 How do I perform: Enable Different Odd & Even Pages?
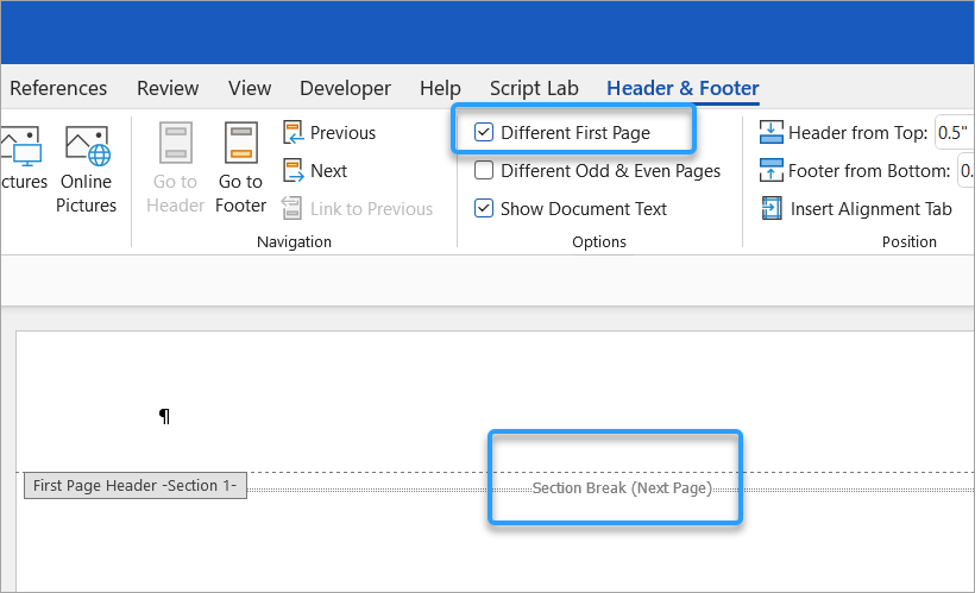[x=484, y=170]
